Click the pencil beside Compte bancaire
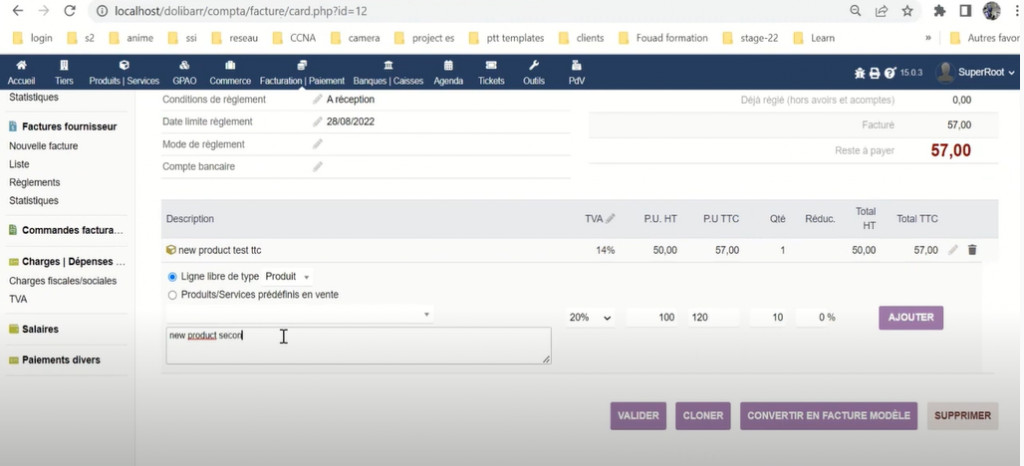 (x=318, y=167)
